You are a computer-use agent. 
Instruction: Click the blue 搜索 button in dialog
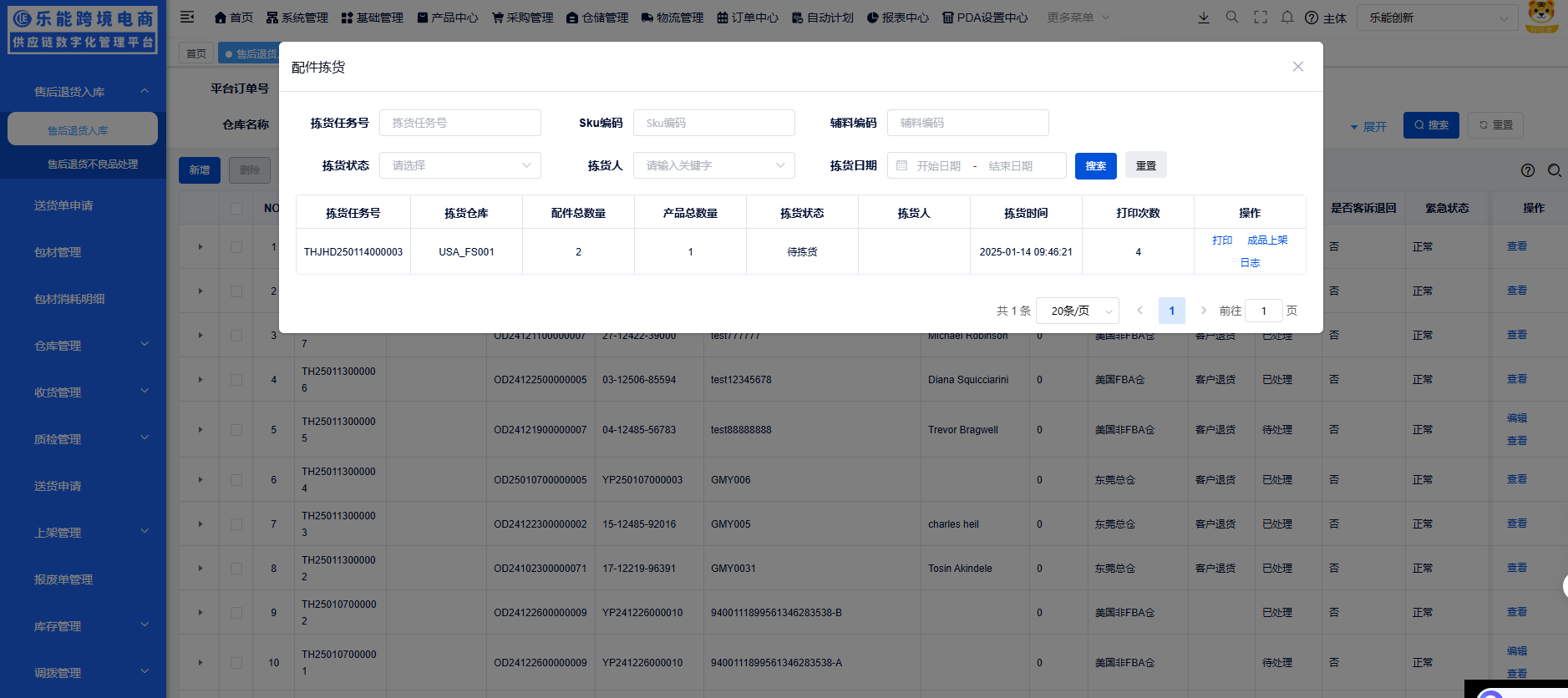click(x=1095, y=165)
